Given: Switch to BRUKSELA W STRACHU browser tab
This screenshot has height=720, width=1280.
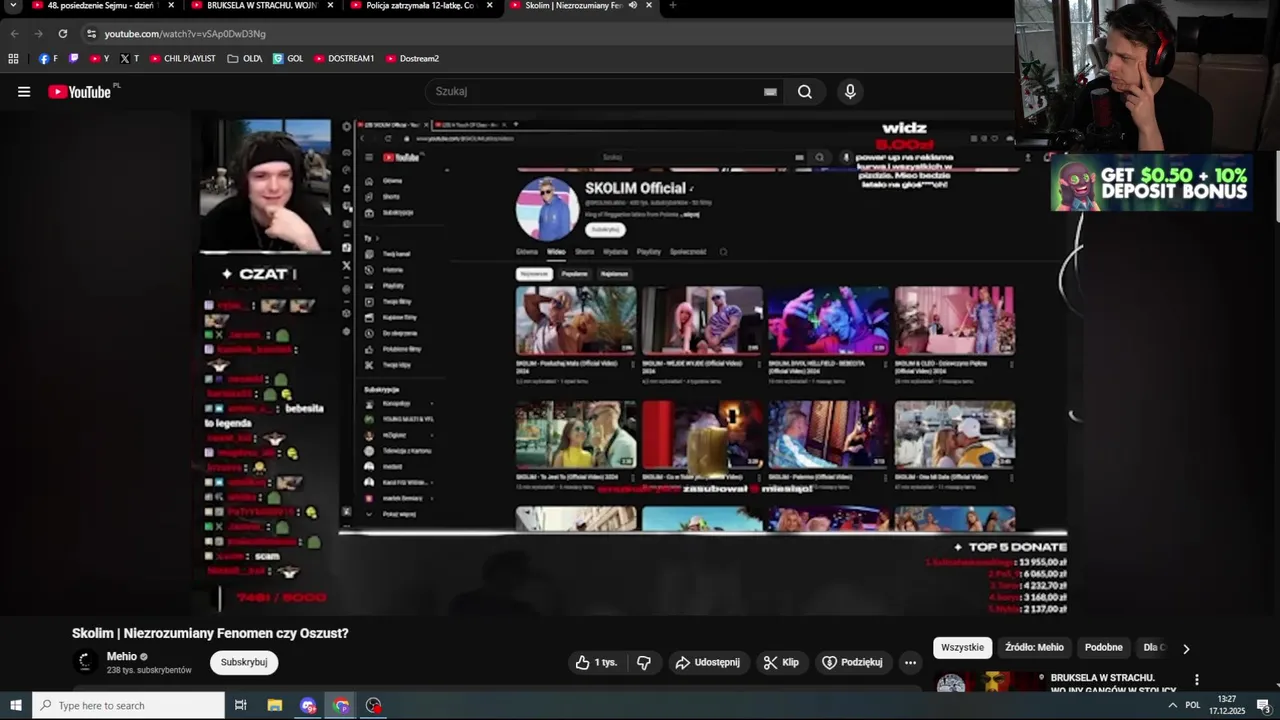Looking at the screenshot, I should tap(260, 6).
